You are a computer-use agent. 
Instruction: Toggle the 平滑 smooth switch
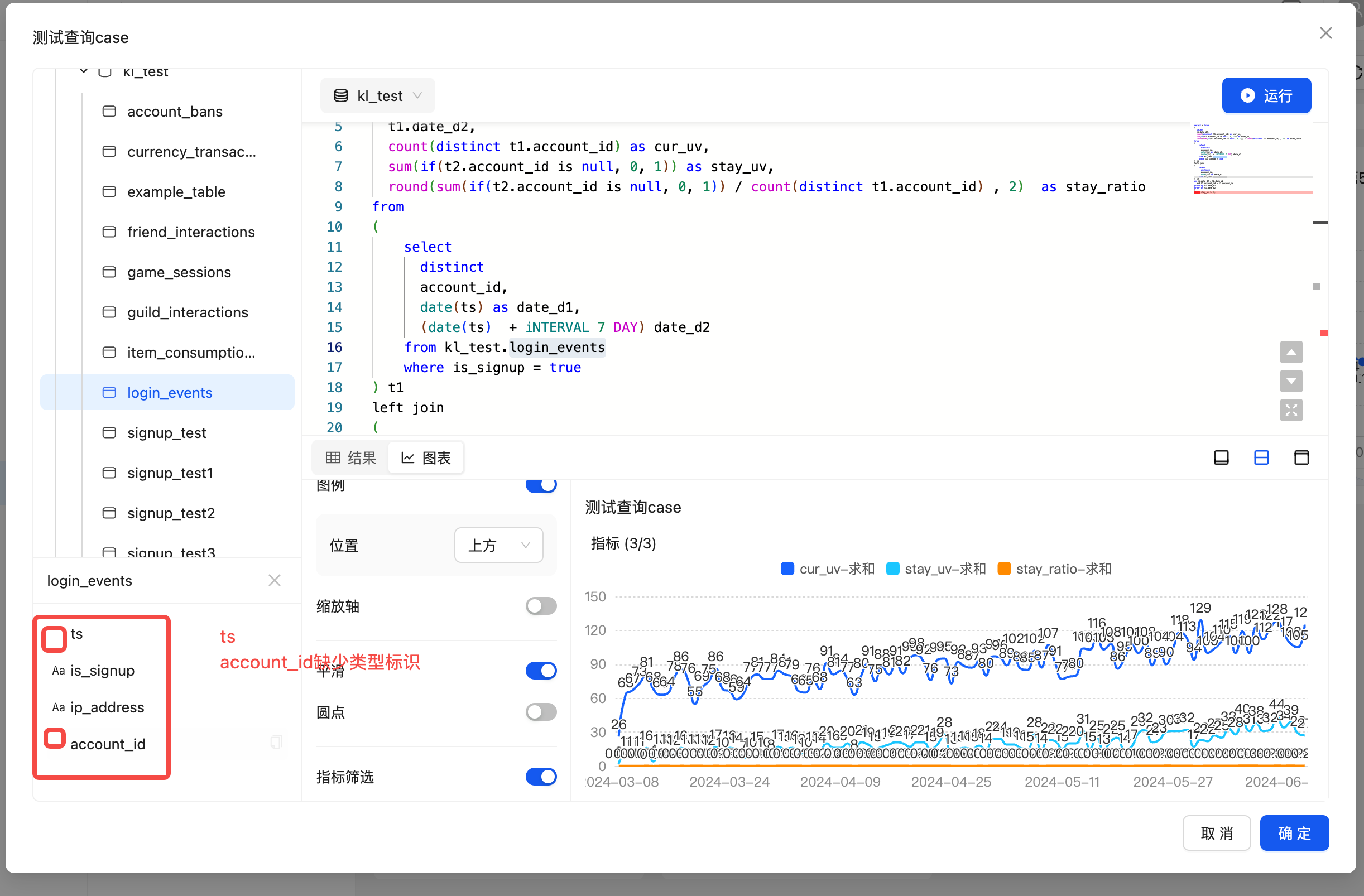(540, 670)
